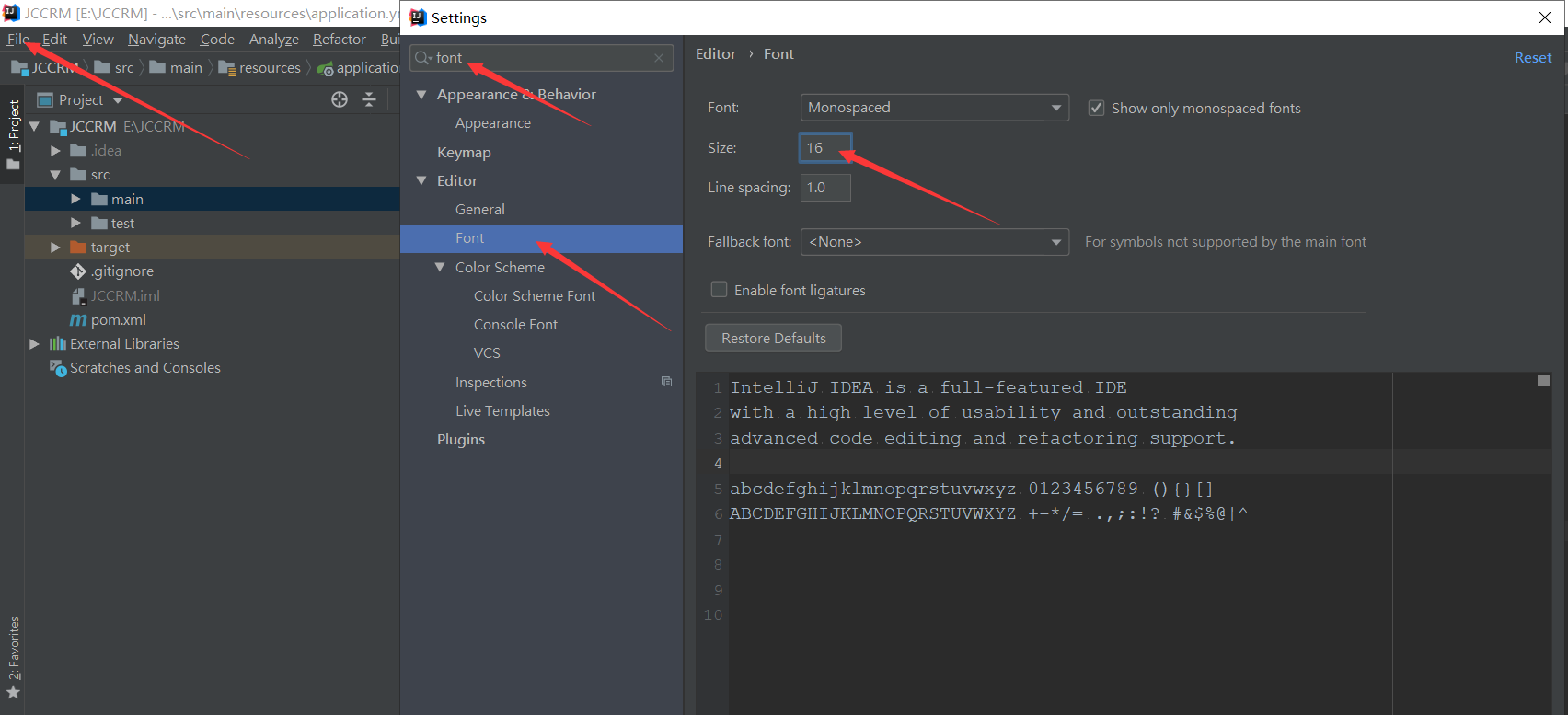The image size is (1568, 715).
Task: Click the Line spacing input field
Action: pos(825,188)
